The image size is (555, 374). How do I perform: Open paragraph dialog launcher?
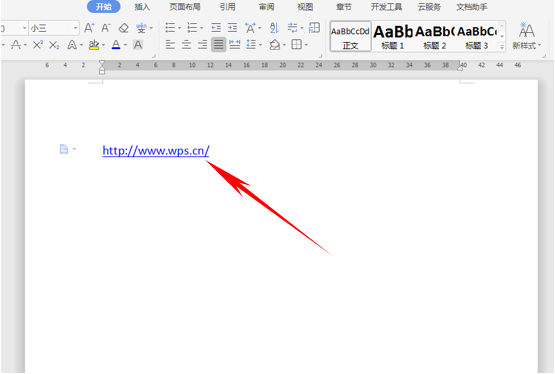(x=320, y=56)
